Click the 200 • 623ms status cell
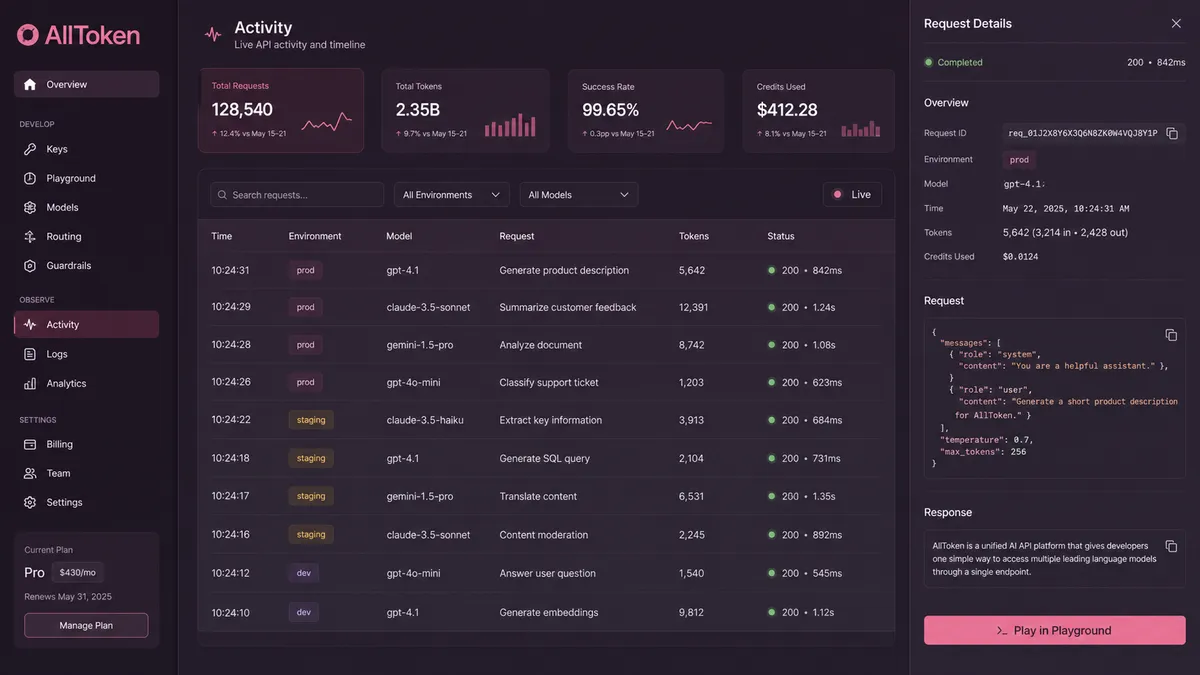The image size is (1200, 675). click(805, 382)
